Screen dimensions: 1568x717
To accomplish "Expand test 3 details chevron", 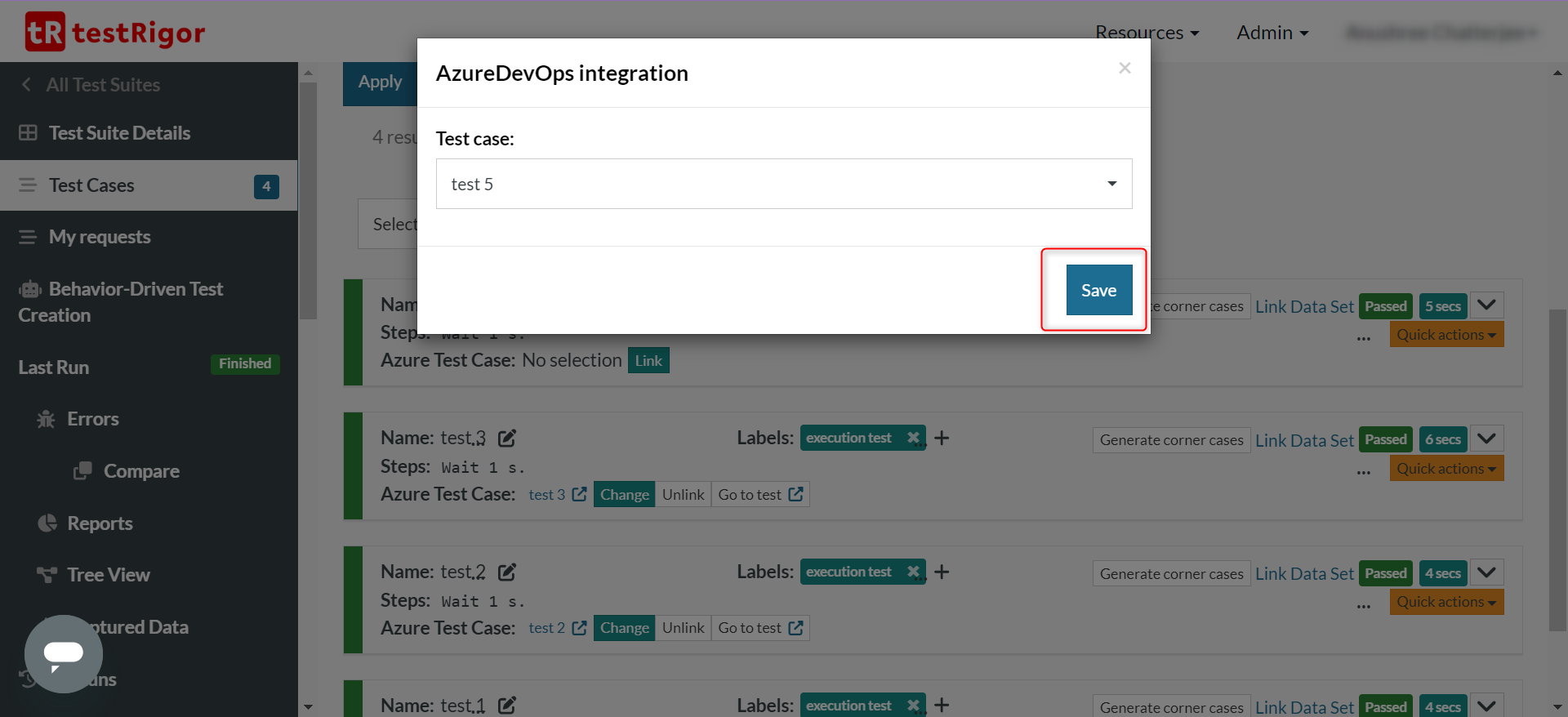I will click(1486, 439).
